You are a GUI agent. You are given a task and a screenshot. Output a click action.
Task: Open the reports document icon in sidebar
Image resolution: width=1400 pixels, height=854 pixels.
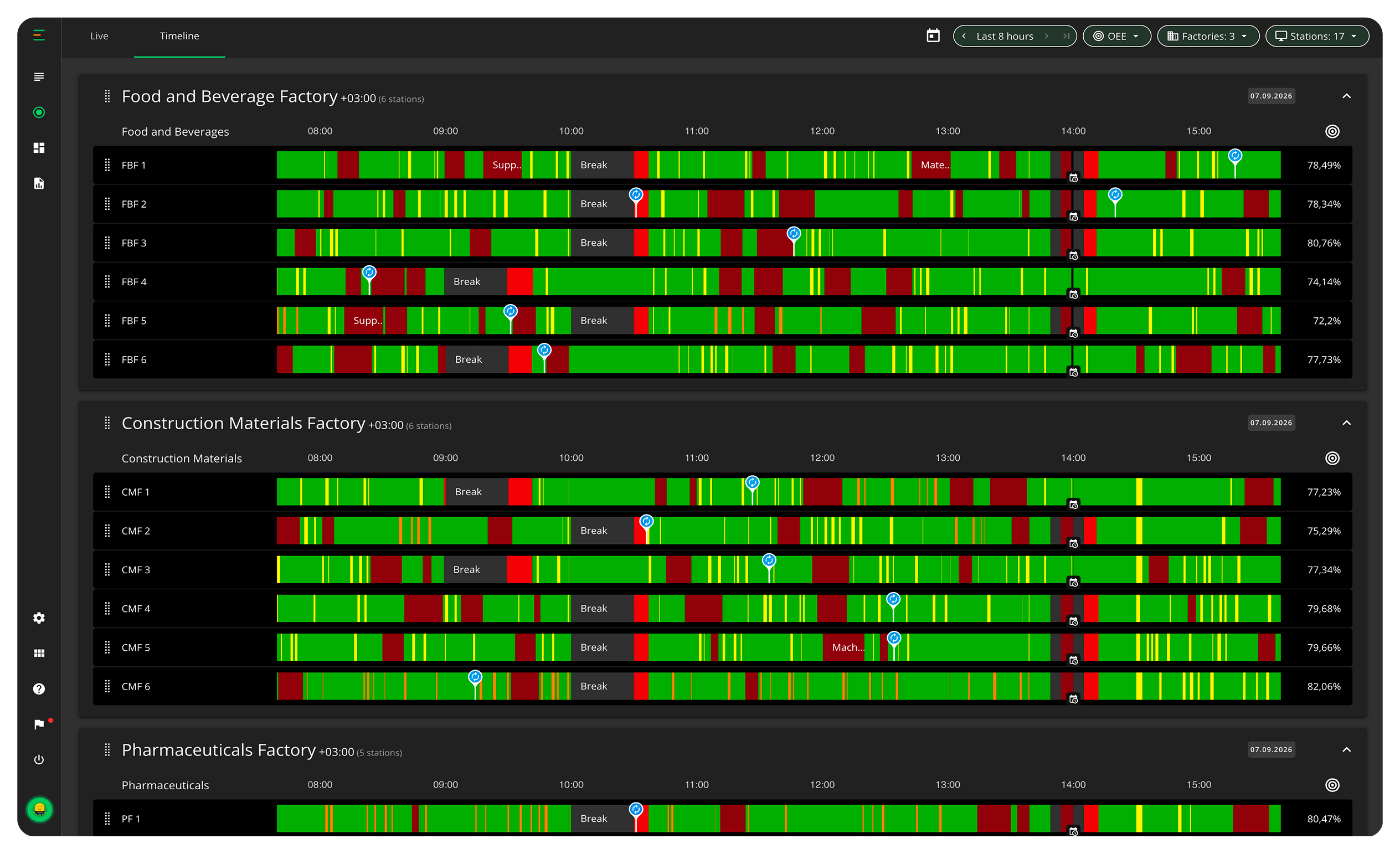(x=39, y=183)
